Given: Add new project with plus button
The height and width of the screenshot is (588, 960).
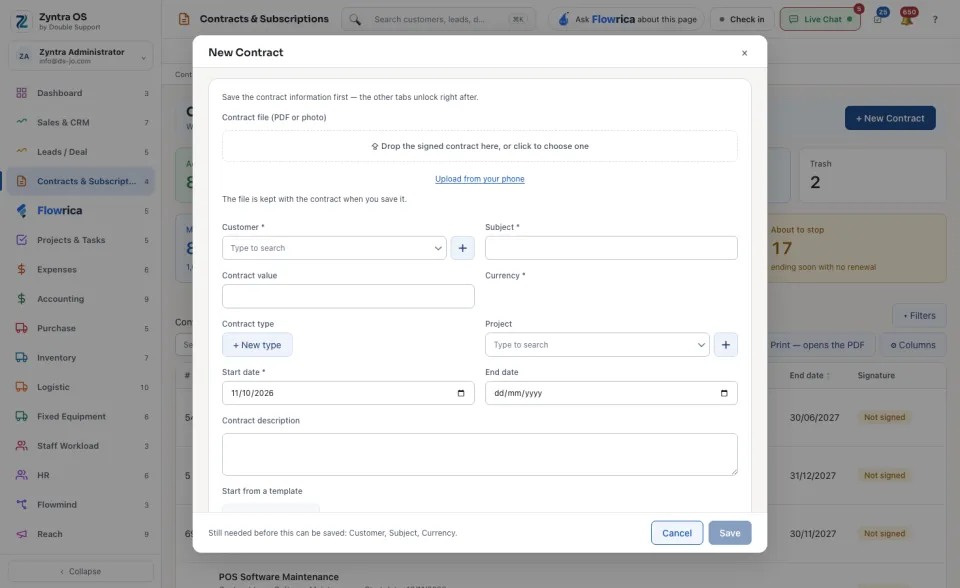Looking at the screenshot, I should [726, 345].
